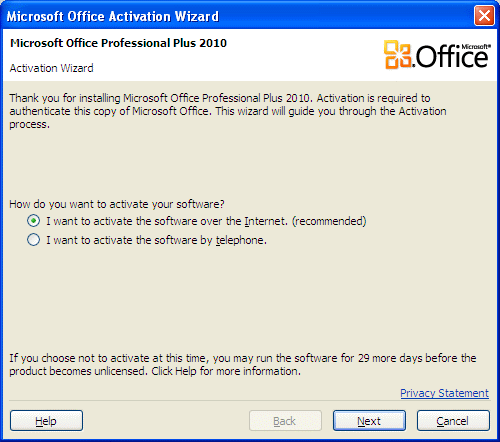Open the Privacy Statement link

pyautogui.click(x=444, y=393)
